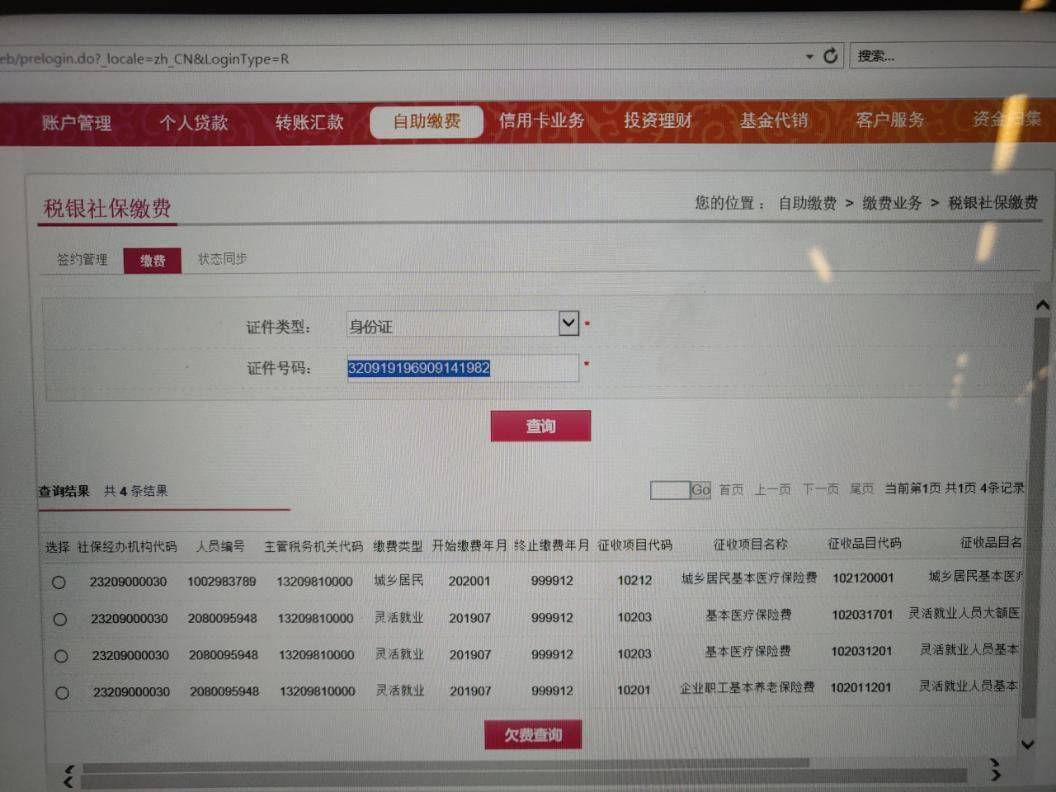
Task: Click the 开始缴费年月 202001 cell
Action: pyautogui.click(x=469, y=581)
